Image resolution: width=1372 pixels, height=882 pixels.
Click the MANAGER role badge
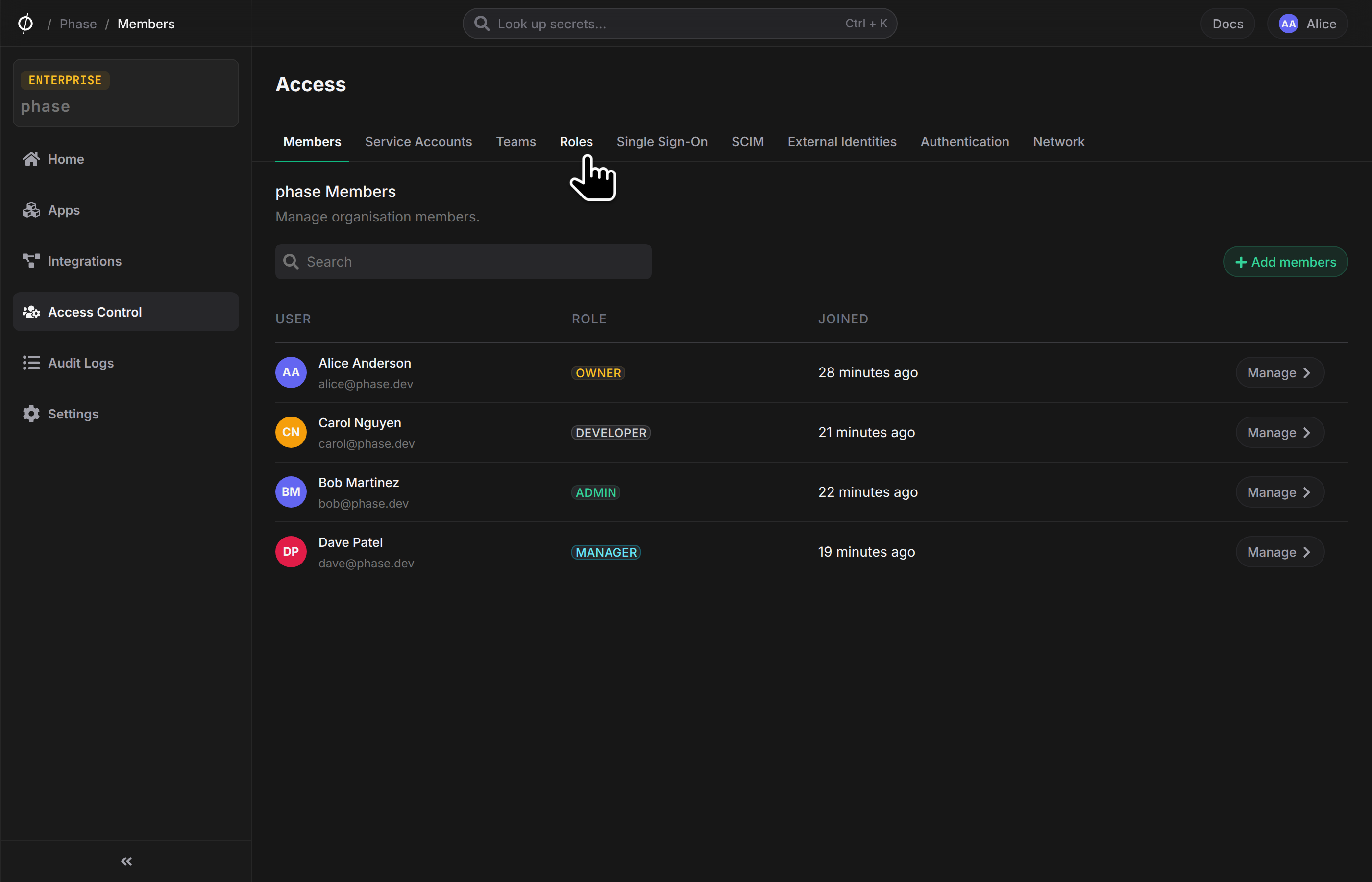pos(606,552)
